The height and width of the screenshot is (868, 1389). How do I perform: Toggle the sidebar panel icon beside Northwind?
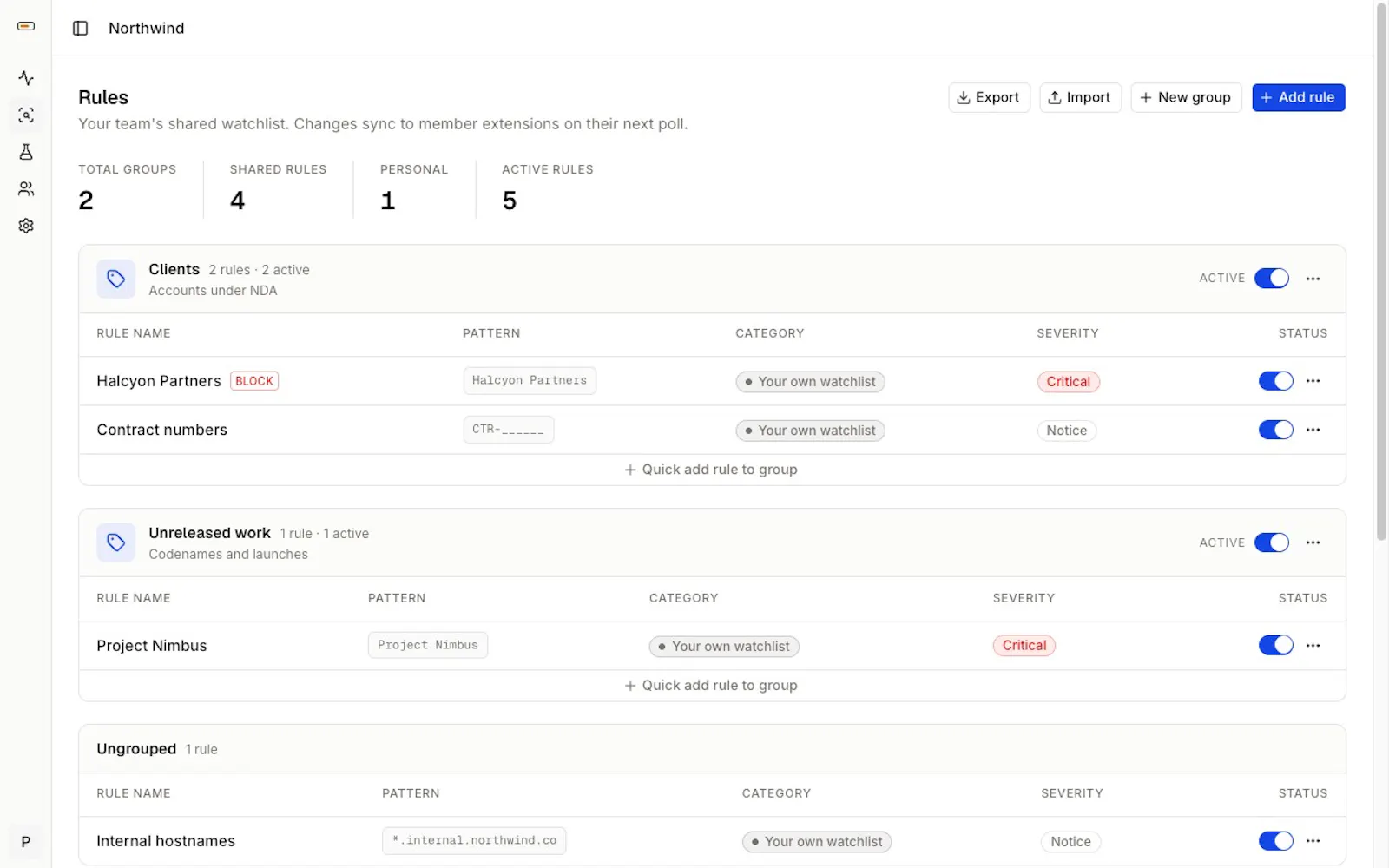pyautogui.click(x=81, y=28)
